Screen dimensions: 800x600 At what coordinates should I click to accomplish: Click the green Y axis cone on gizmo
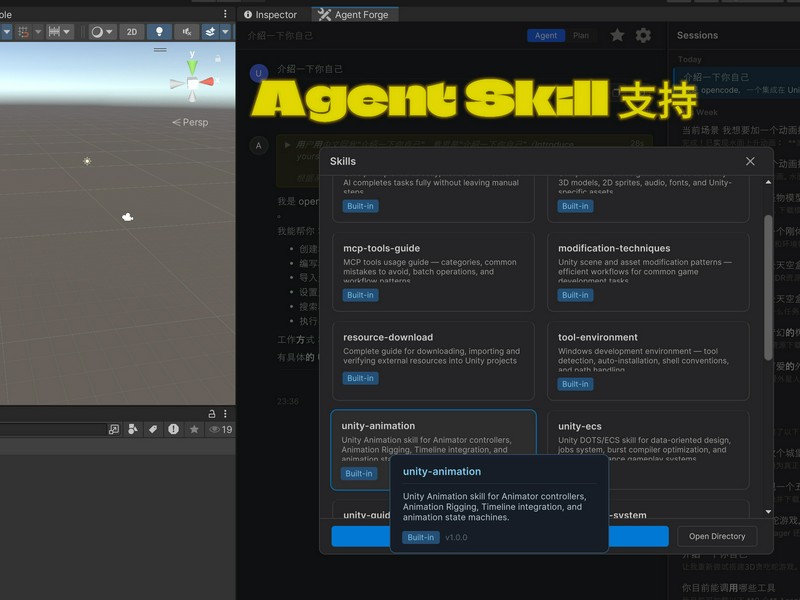click(x=192, y=66)
